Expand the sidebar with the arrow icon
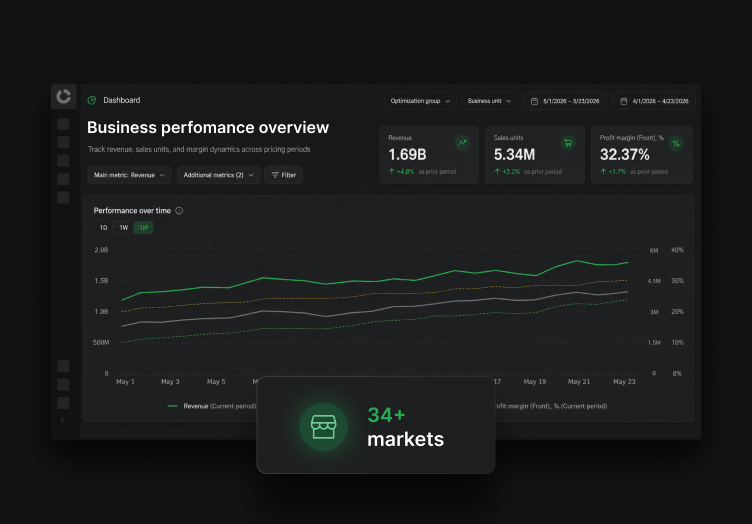This screenshot has height=524, width=752. [x=63, y=420]
